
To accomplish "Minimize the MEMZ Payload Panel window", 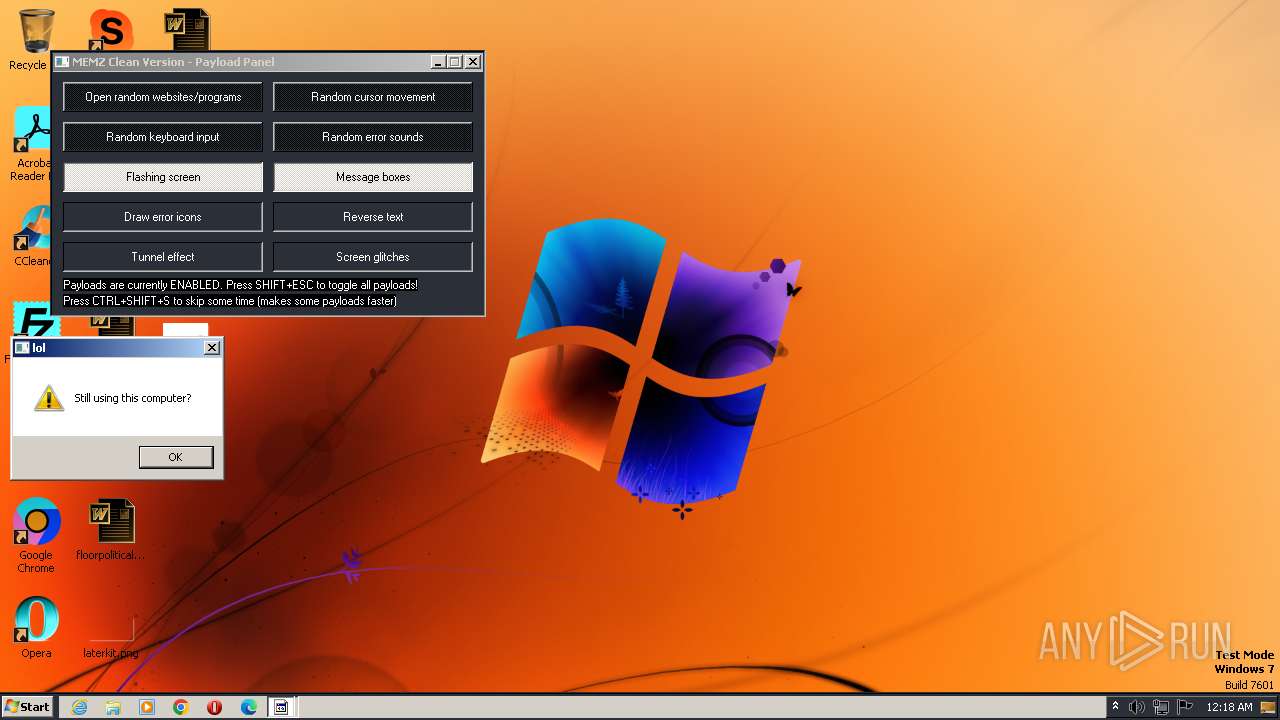I will pyautogui.click(x=438, y=62).
